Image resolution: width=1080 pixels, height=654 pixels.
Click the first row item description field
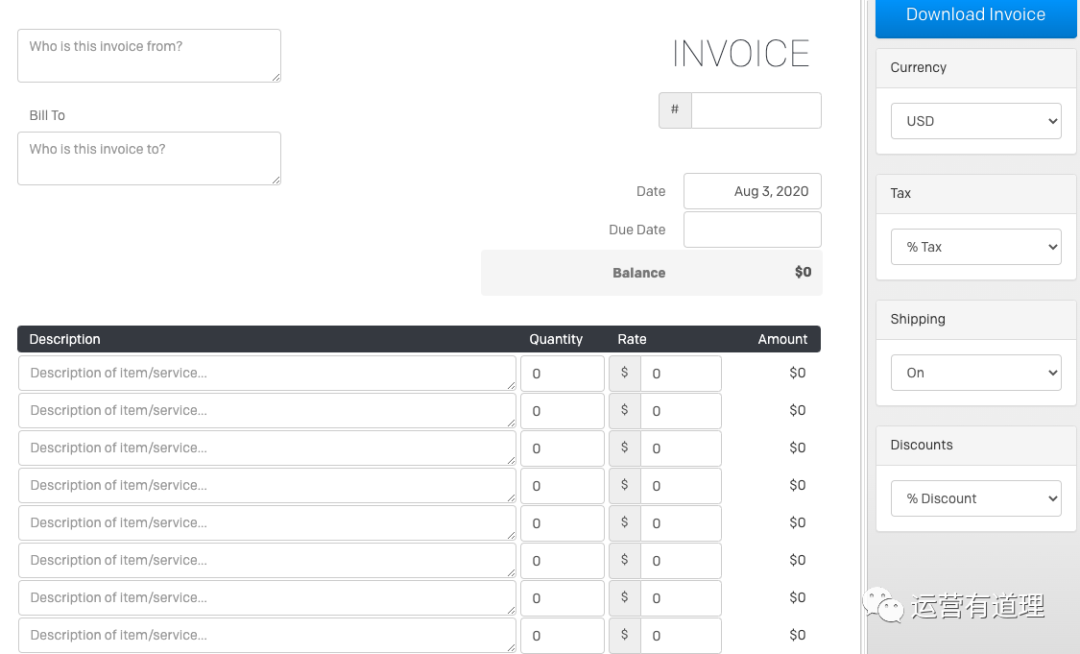pyautogui.click(x=267, y=373)
